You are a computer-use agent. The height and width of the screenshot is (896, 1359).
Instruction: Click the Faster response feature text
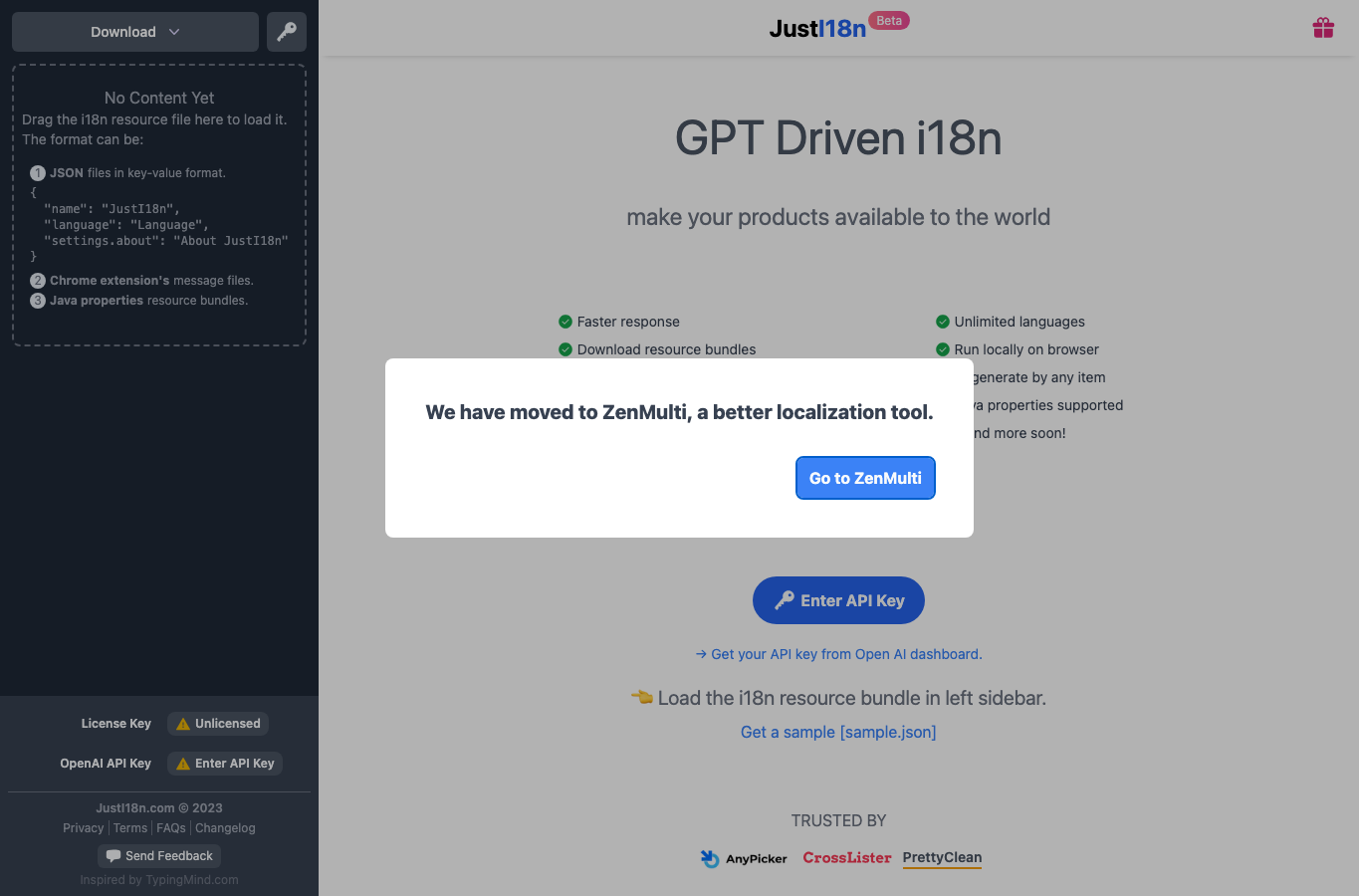point(628,322)
